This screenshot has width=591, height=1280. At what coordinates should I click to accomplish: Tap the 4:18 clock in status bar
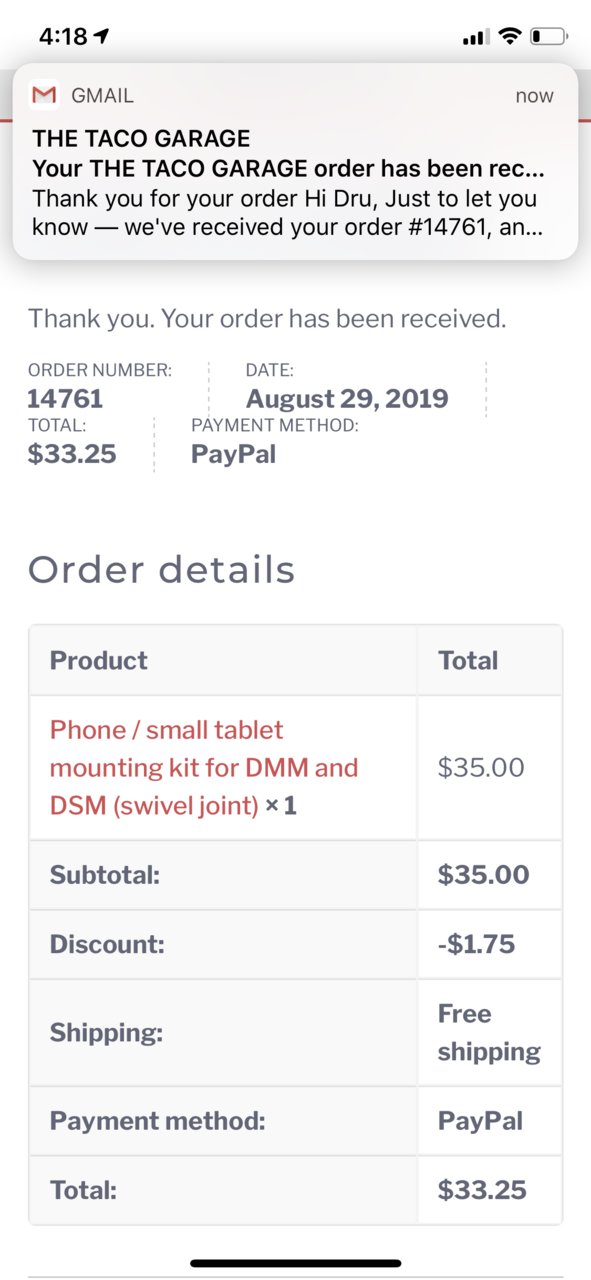pyautogui.click(x=63, y=36)
